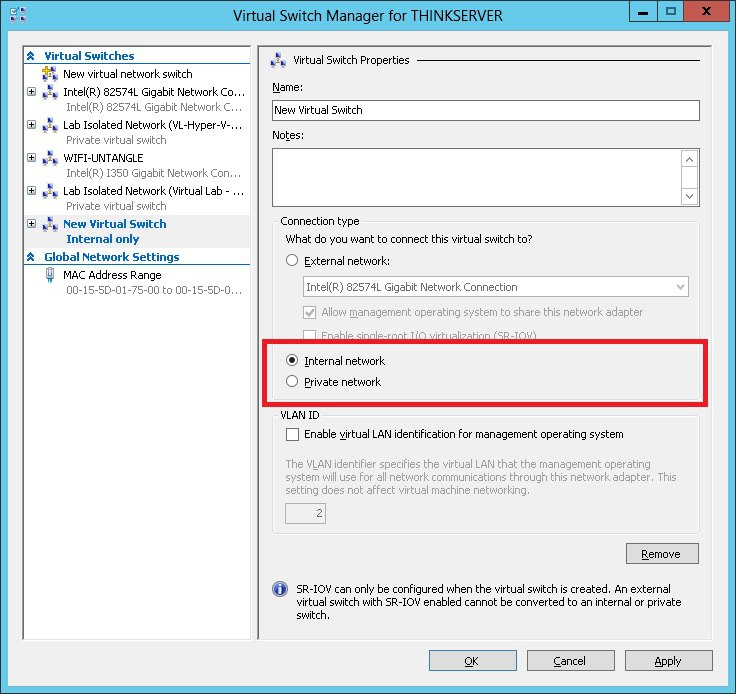
Task: Expand the Lab Isolated Network (Virtual Lab) node
Action: [x=31, y=190]
